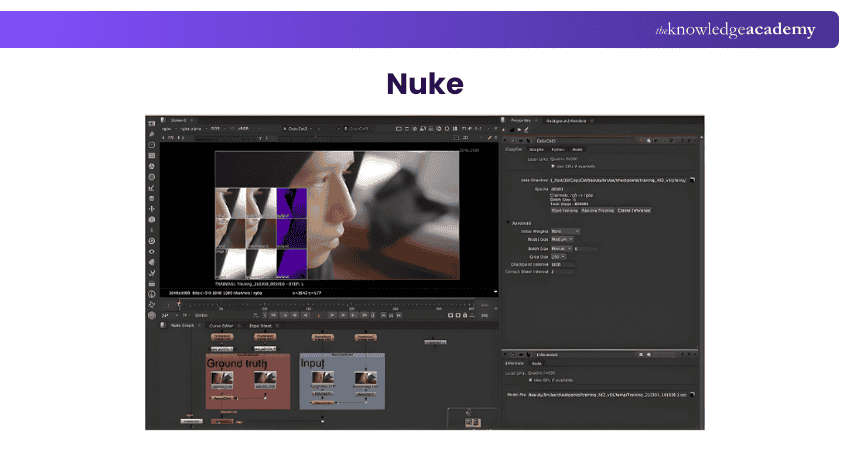Click The Knowledge Academy logo
Viewport: 850px width, 450px height.
(735, 29)
